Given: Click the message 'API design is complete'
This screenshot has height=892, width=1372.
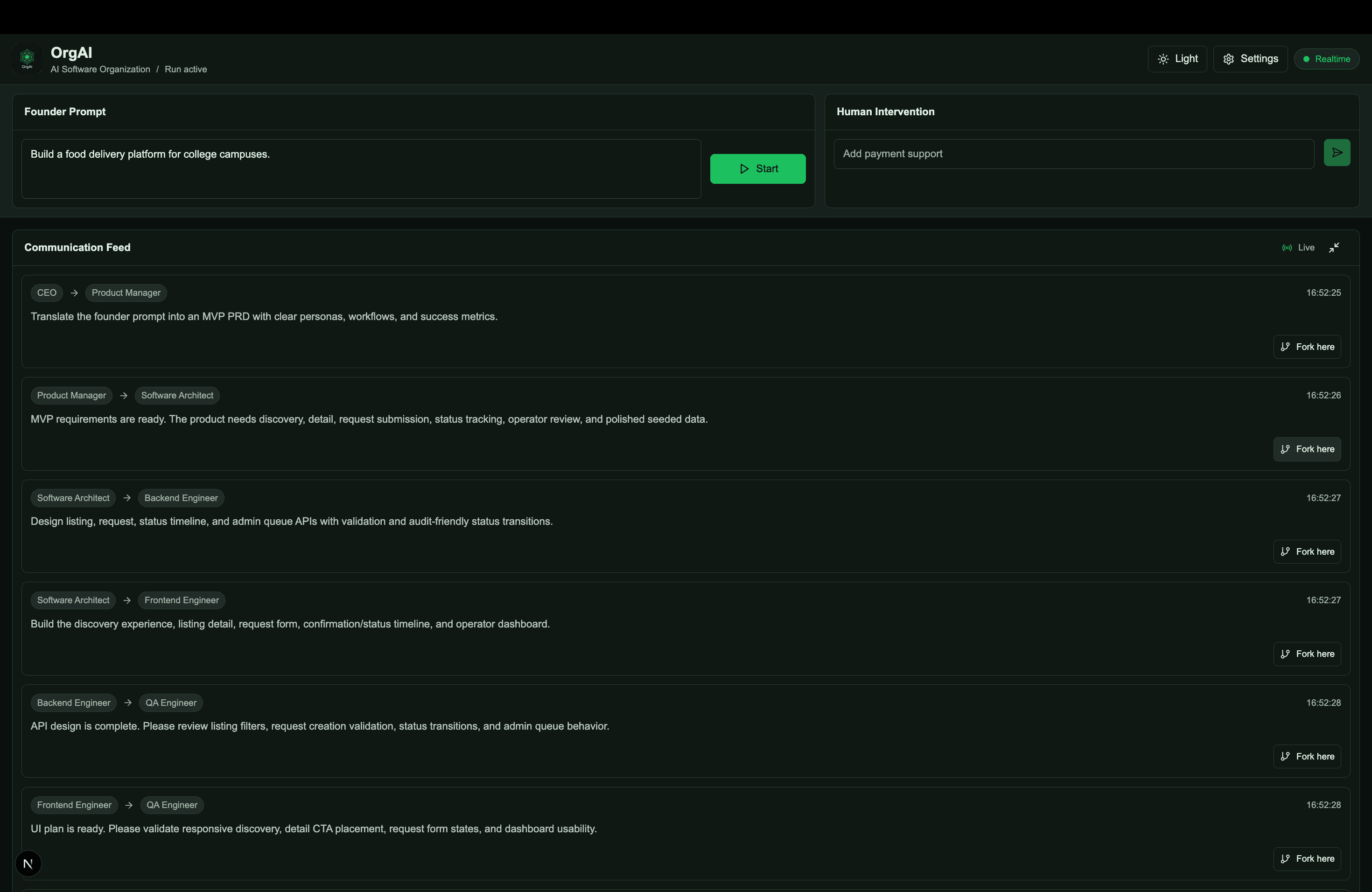Looking at the screenshot, I should coord(320,726).
